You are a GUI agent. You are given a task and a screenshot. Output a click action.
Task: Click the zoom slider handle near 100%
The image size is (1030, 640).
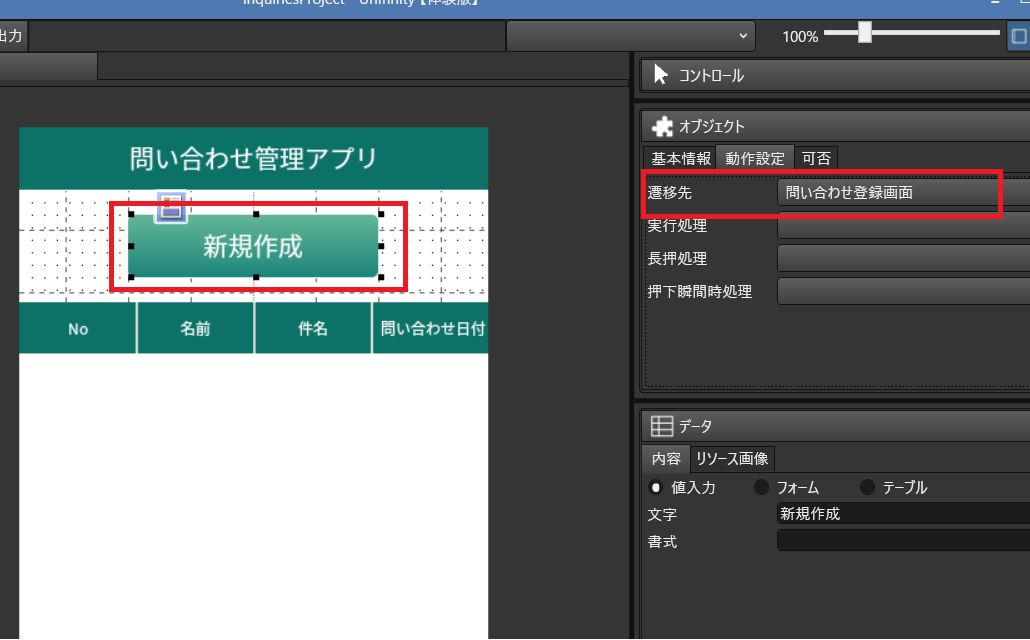click(865, 32)
